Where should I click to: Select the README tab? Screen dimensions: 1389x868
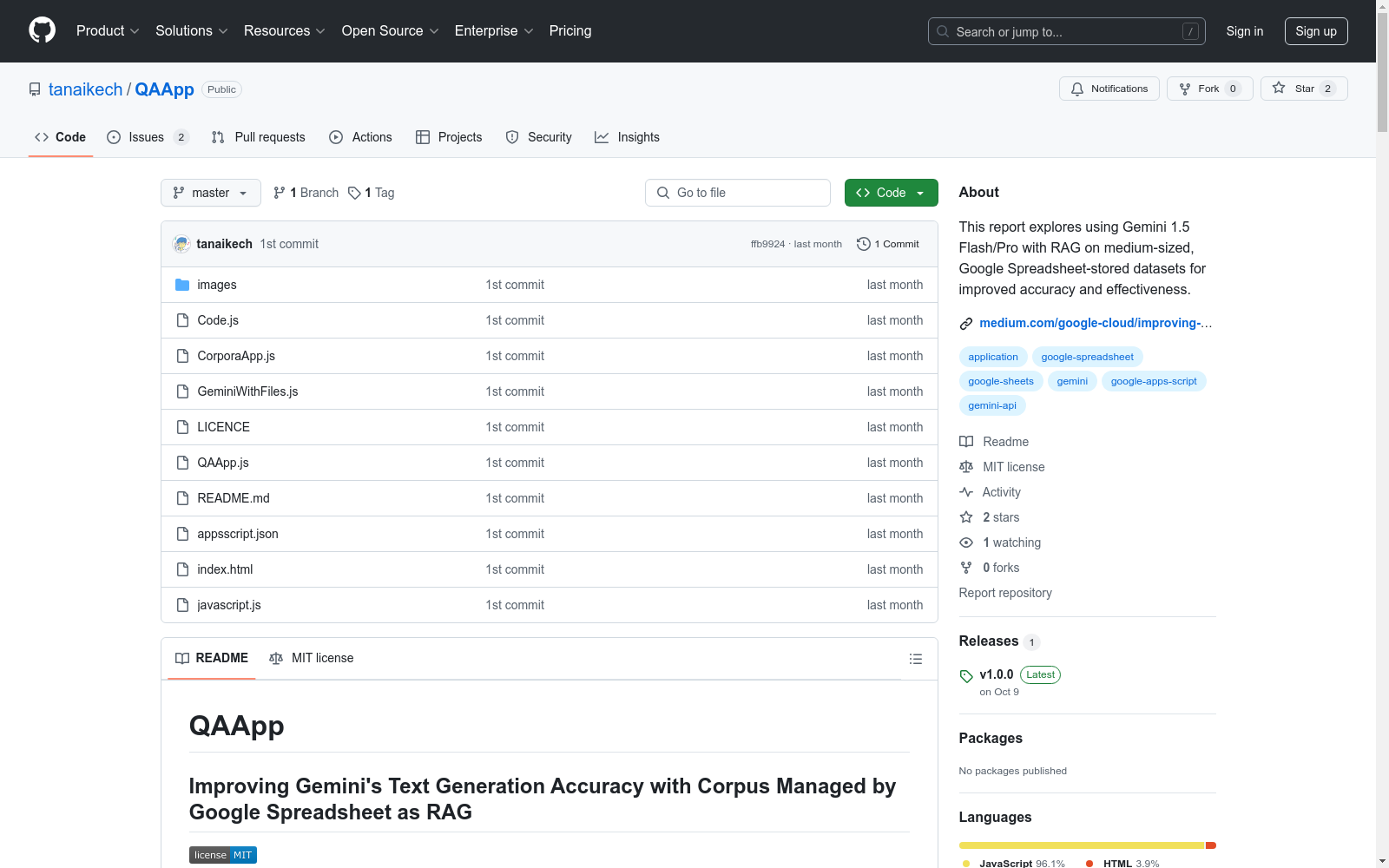coord(212,658)
